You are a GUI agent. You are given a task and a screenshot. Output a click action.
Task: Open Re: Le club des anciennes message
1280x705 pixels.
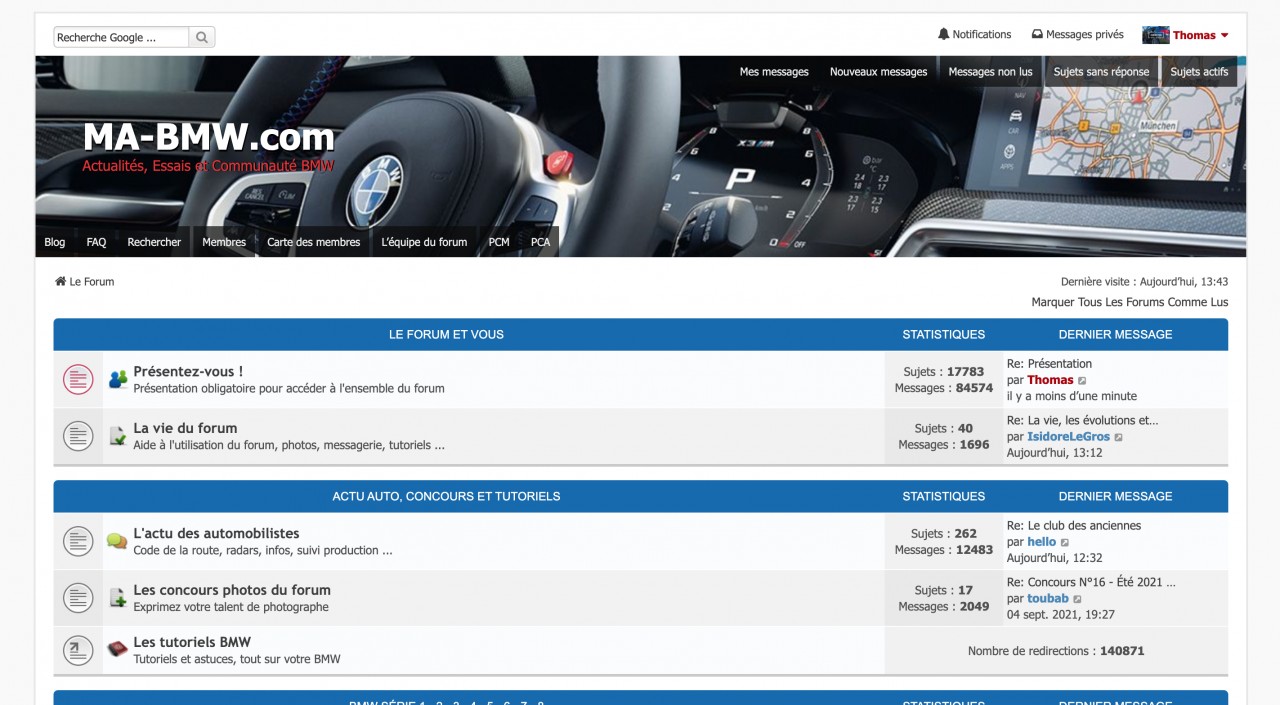(1073, 526)
